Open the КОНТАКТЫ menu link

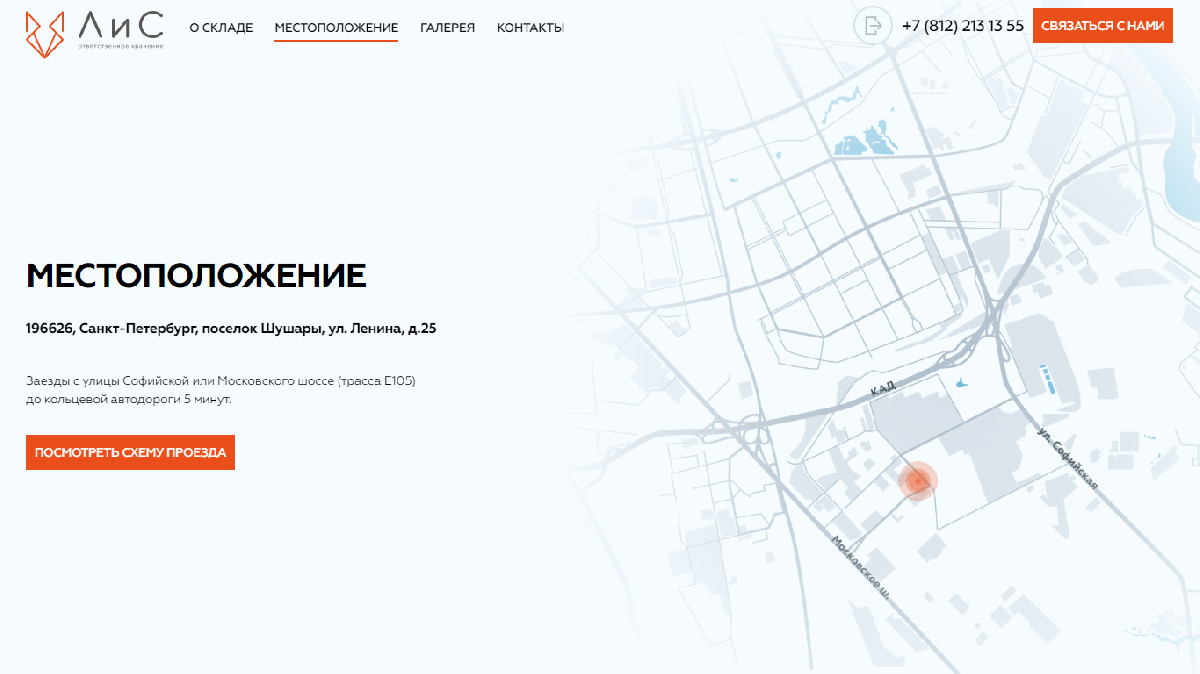530,28
